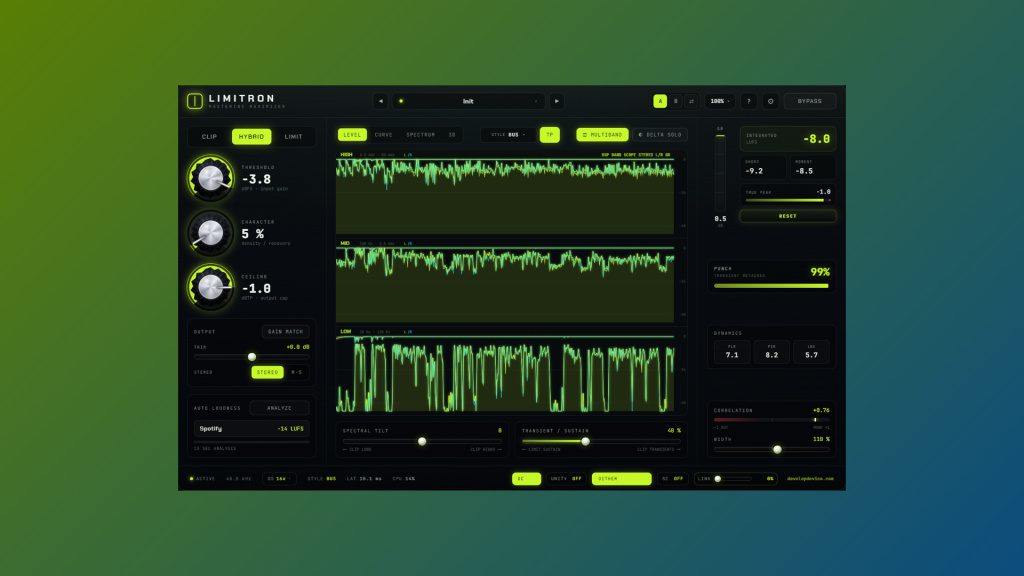Load the next preset with right arrow
Image resolution: width=1024 pixels, height=576 pixels.
pos(556,101)
